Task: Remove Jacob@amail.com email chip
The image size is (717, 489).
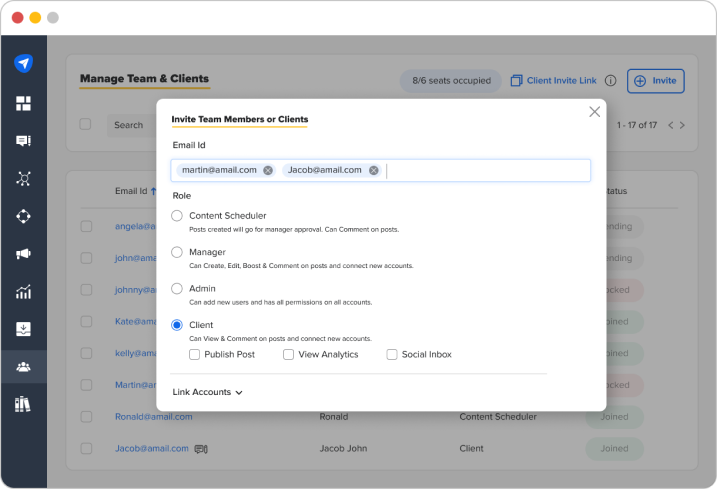Action: (x=374, y=170)
